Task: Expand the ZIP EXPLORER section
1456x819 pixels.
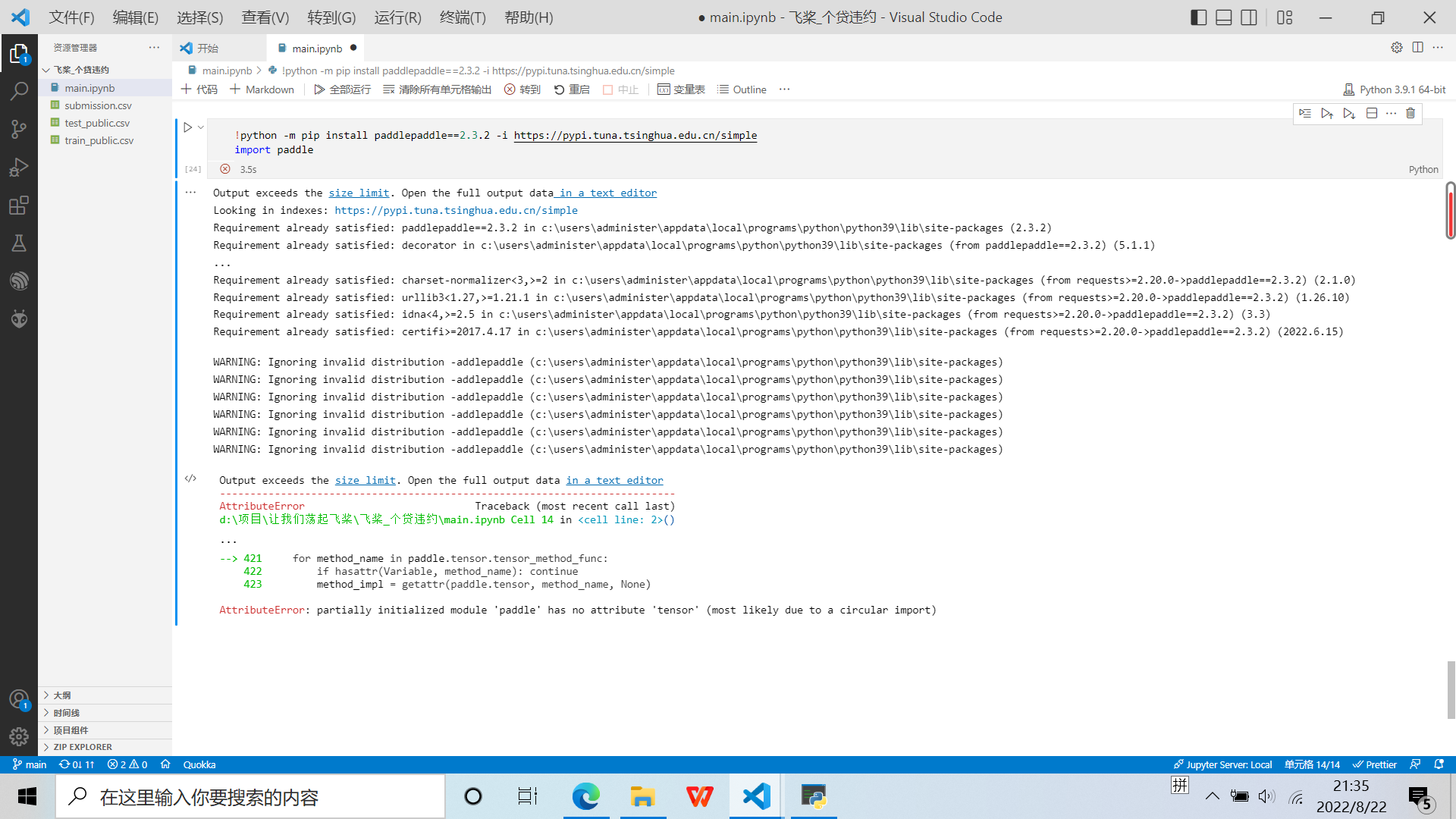Action: (x=105, y=747)
